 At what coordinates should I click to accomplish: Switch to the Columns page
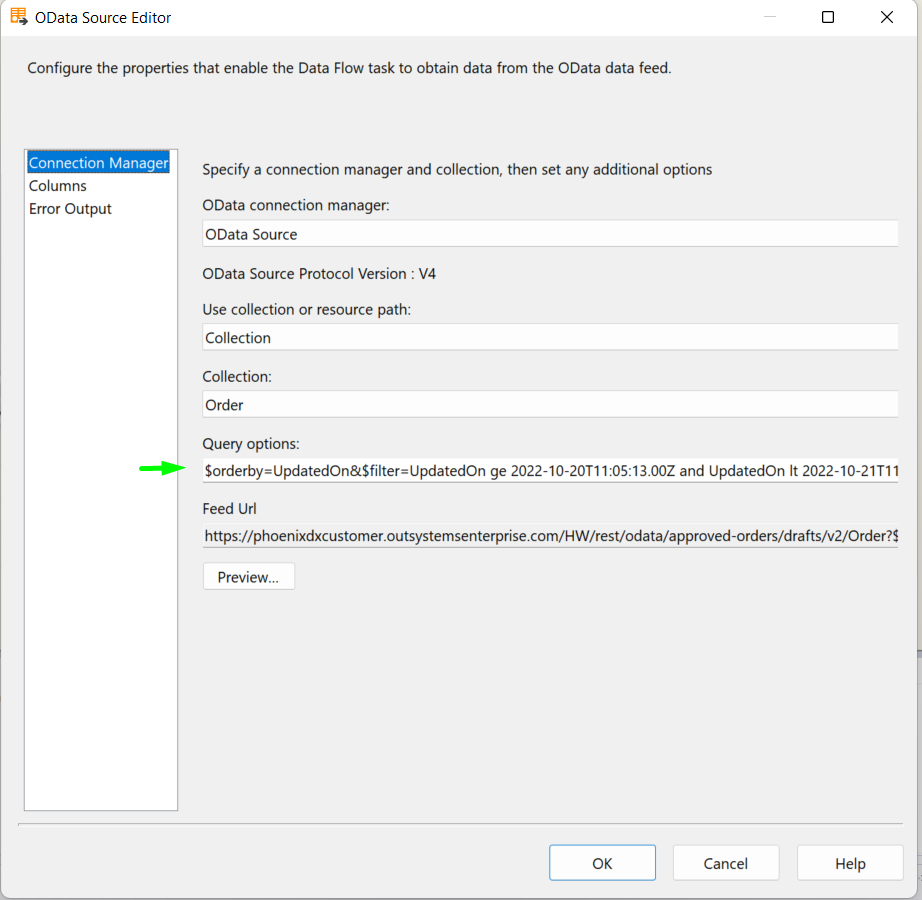pyautogui.click(x=58, y=186)
